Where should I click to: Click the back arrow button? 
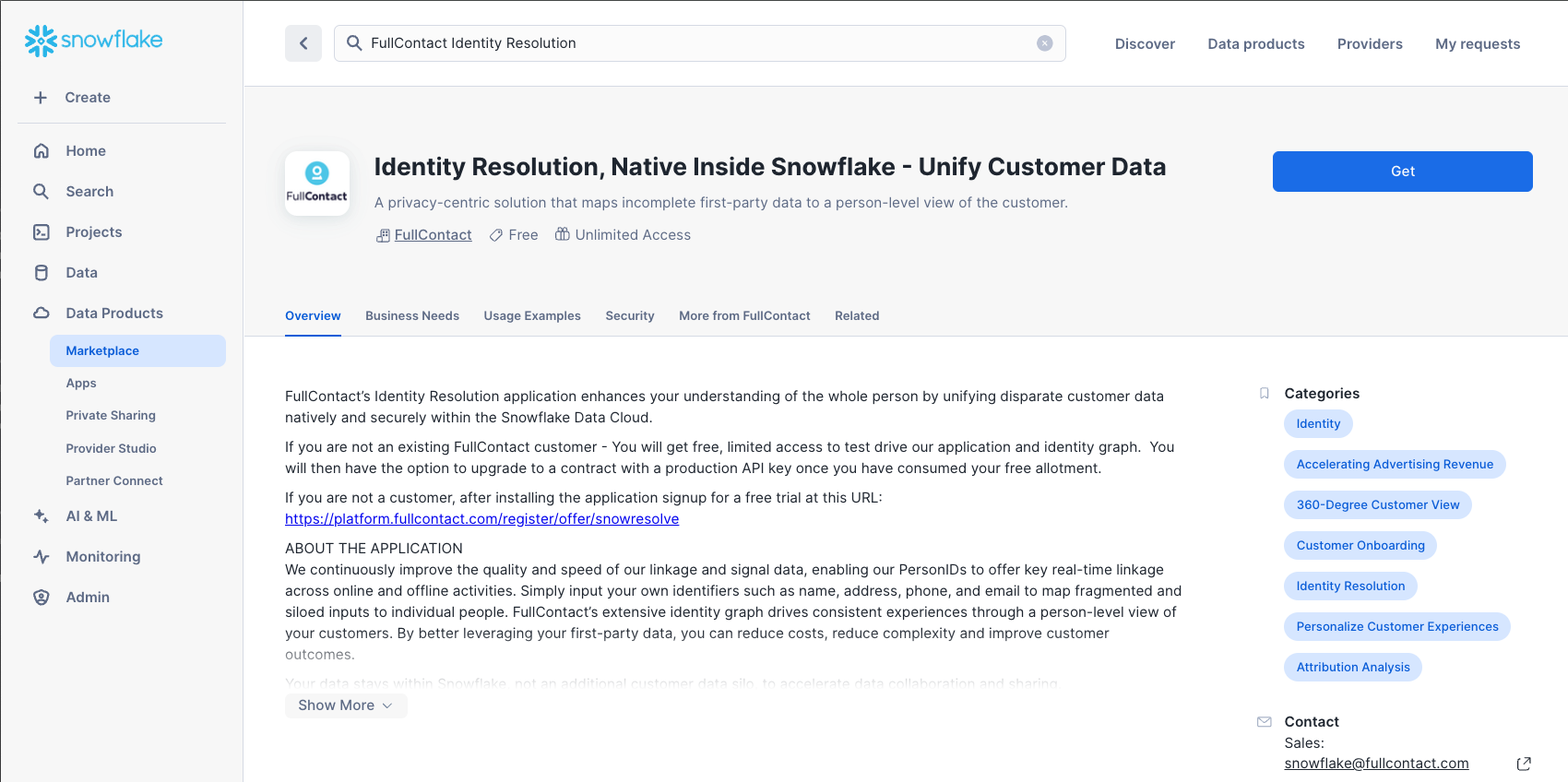(303, 43)
